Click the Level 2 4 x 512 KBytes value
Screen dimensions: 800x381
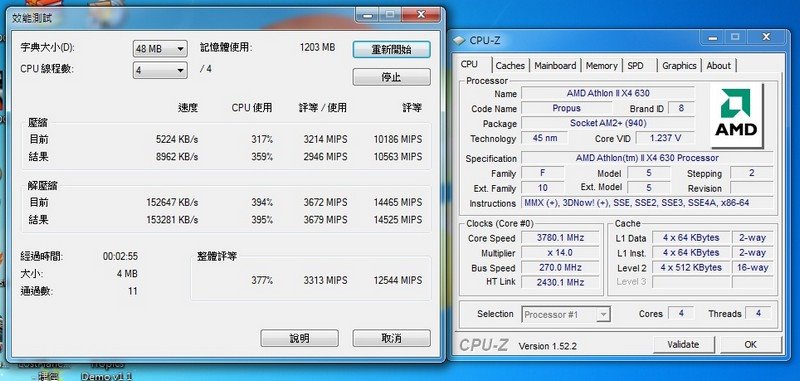pyautogui.click(x=691, y=267)
